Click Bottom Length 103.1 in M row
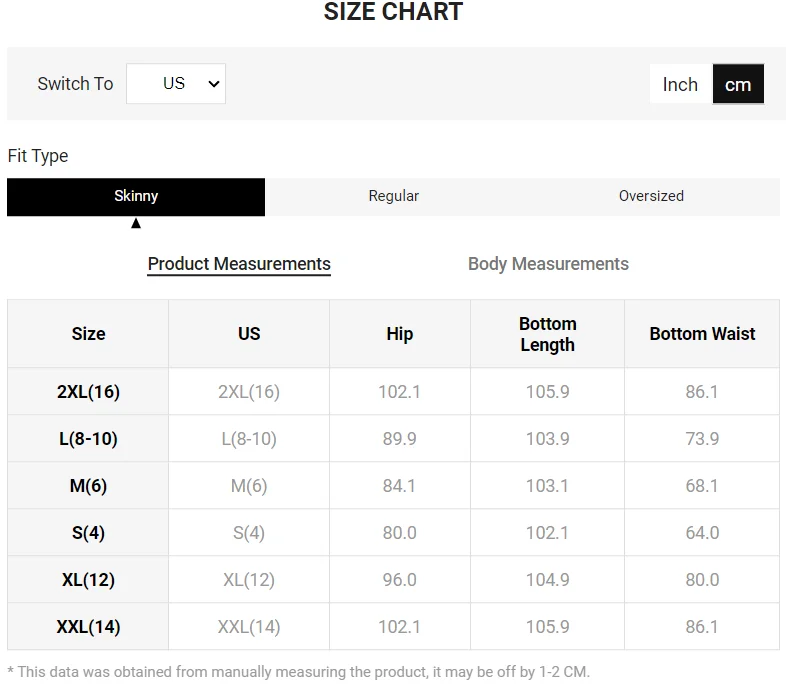Viewport: 786px width, 695px height. [547, 486]
